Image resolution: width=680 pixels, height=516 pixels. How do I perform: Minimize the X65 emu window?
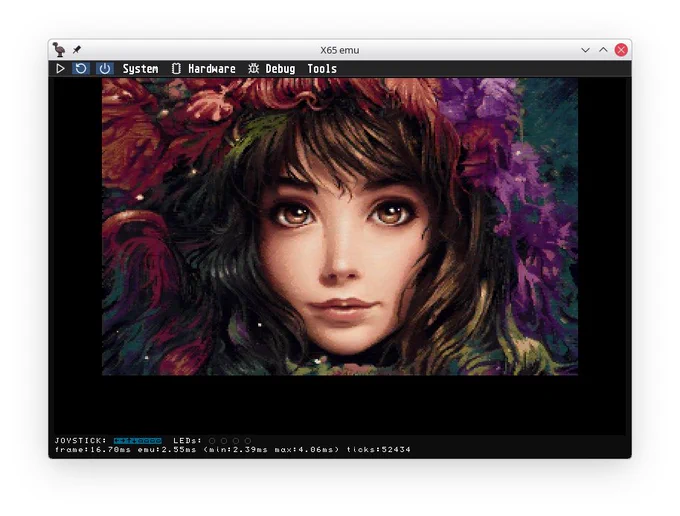pos(585,50)
